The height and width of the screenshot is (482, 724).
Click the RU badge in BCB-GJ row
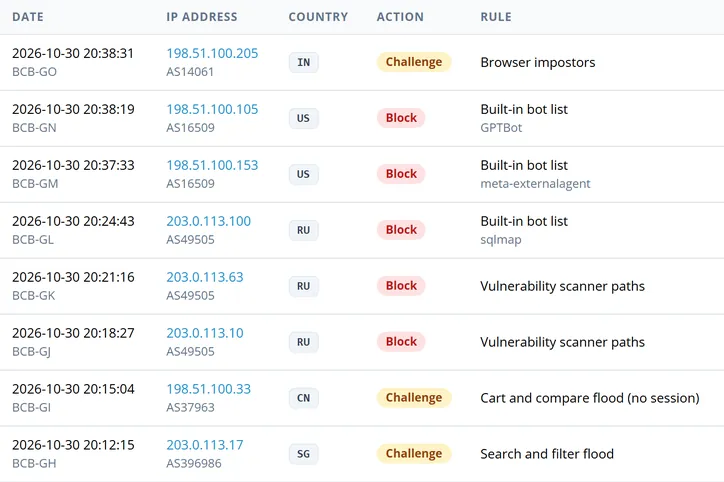pos(303,342)
